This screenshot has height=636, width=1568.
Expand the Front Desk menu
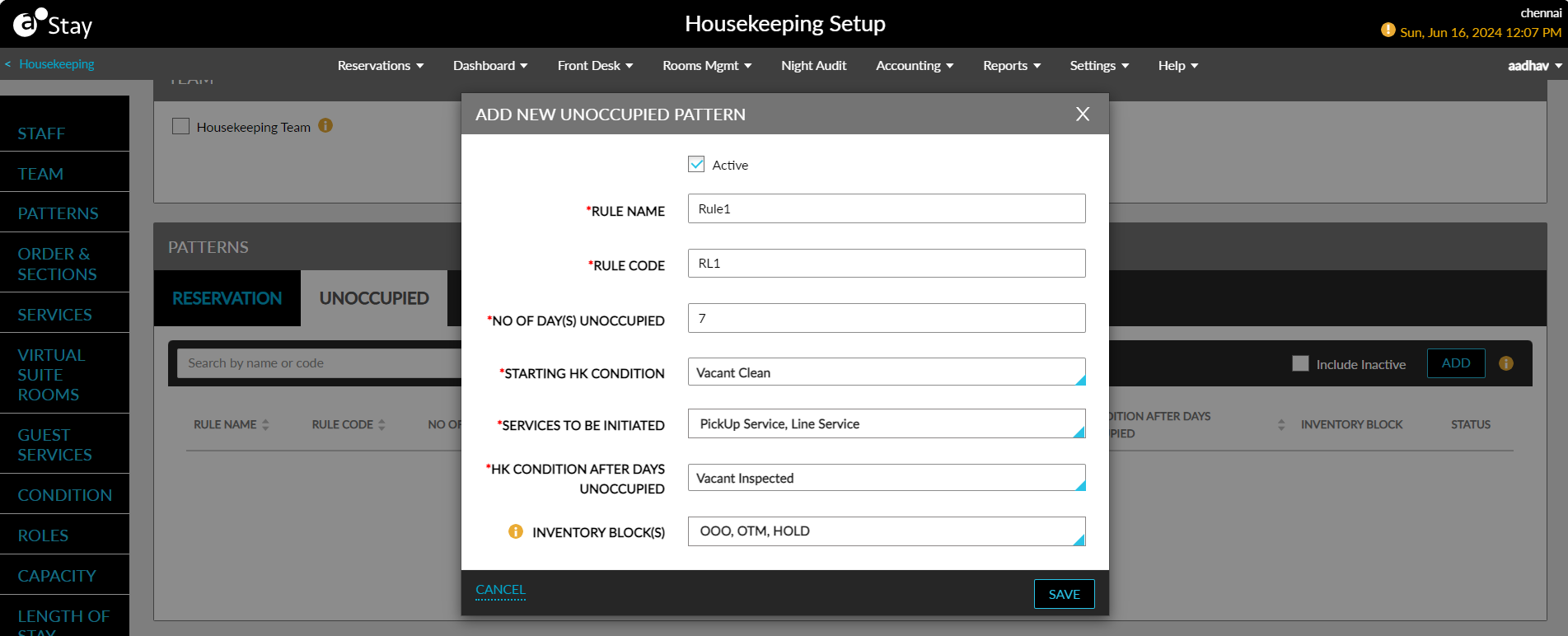(x=595, y=65)
